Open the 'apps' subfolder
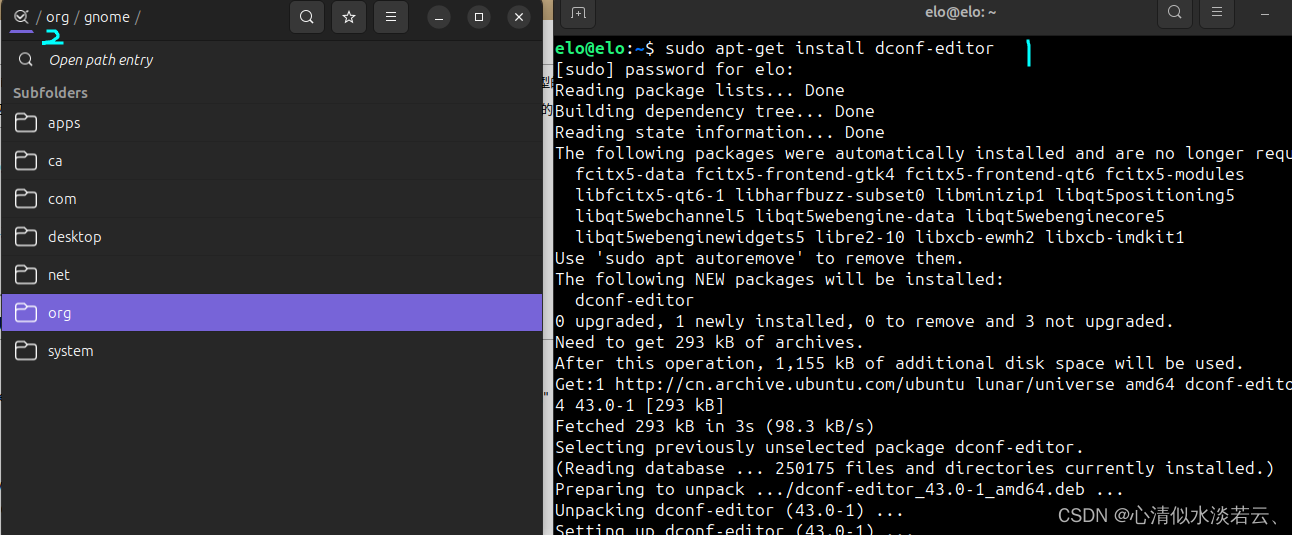 (x=271, y=123)
